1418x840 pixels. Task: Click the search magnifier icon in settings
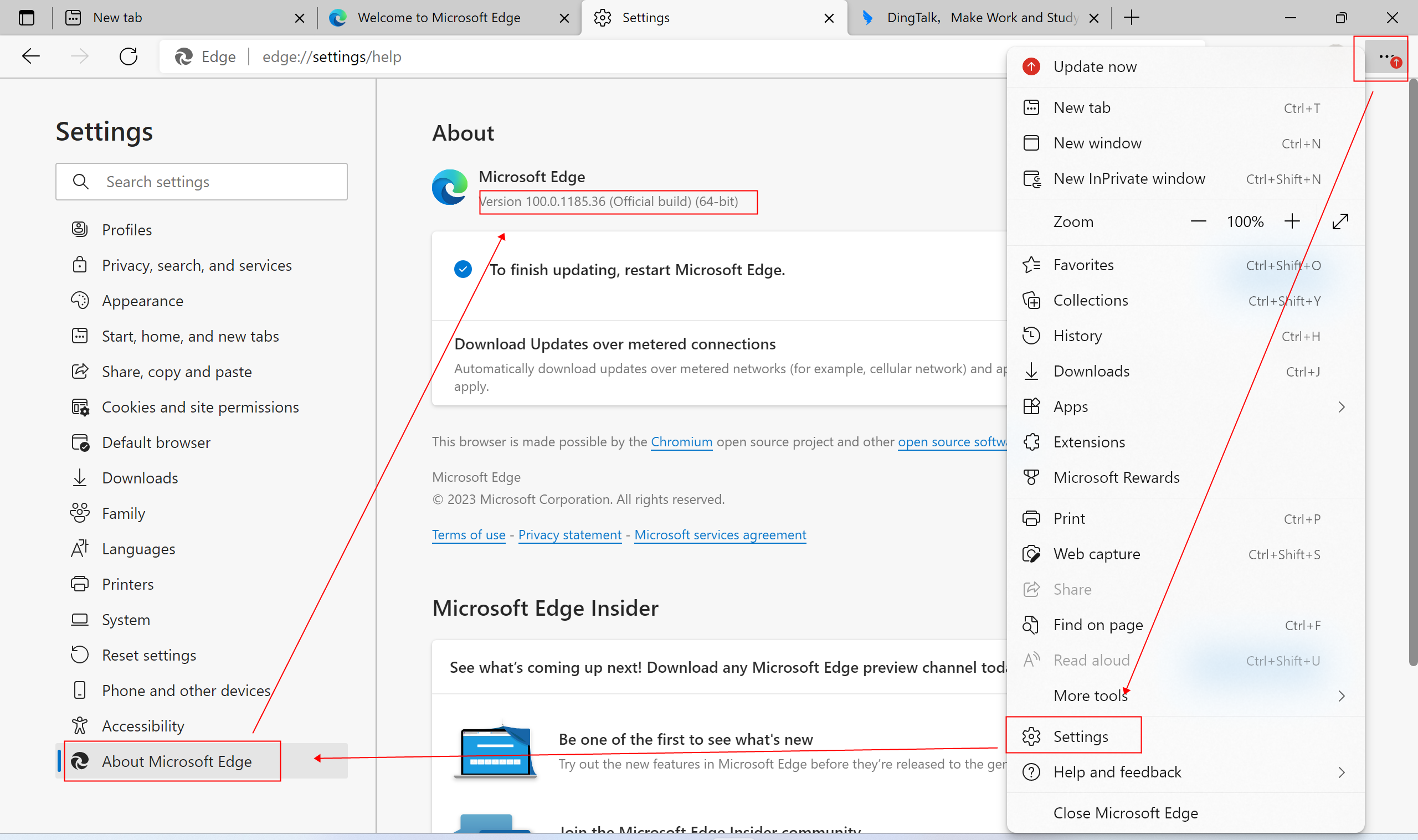81,182
